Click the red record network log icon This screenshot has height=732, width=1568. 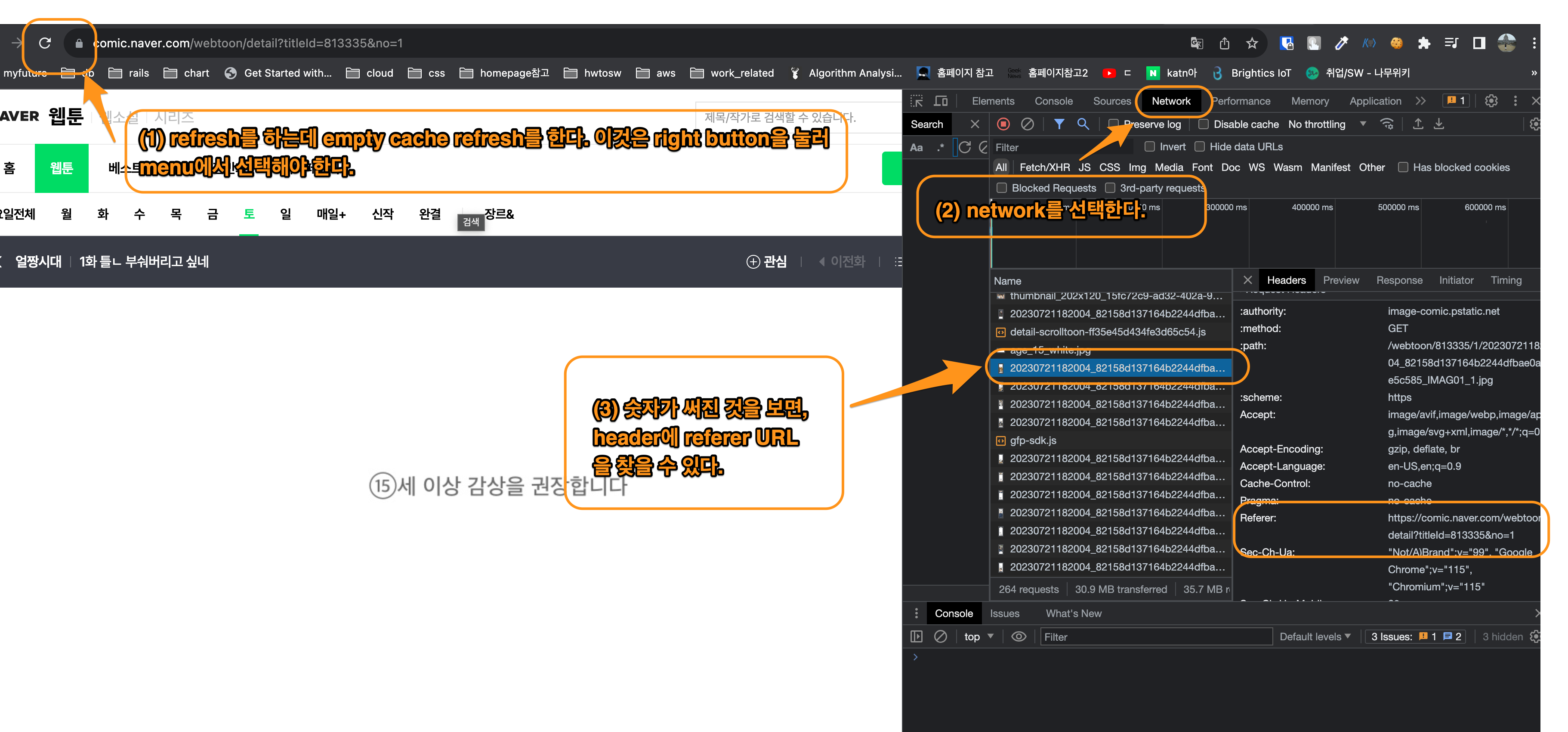point(1003,124)
